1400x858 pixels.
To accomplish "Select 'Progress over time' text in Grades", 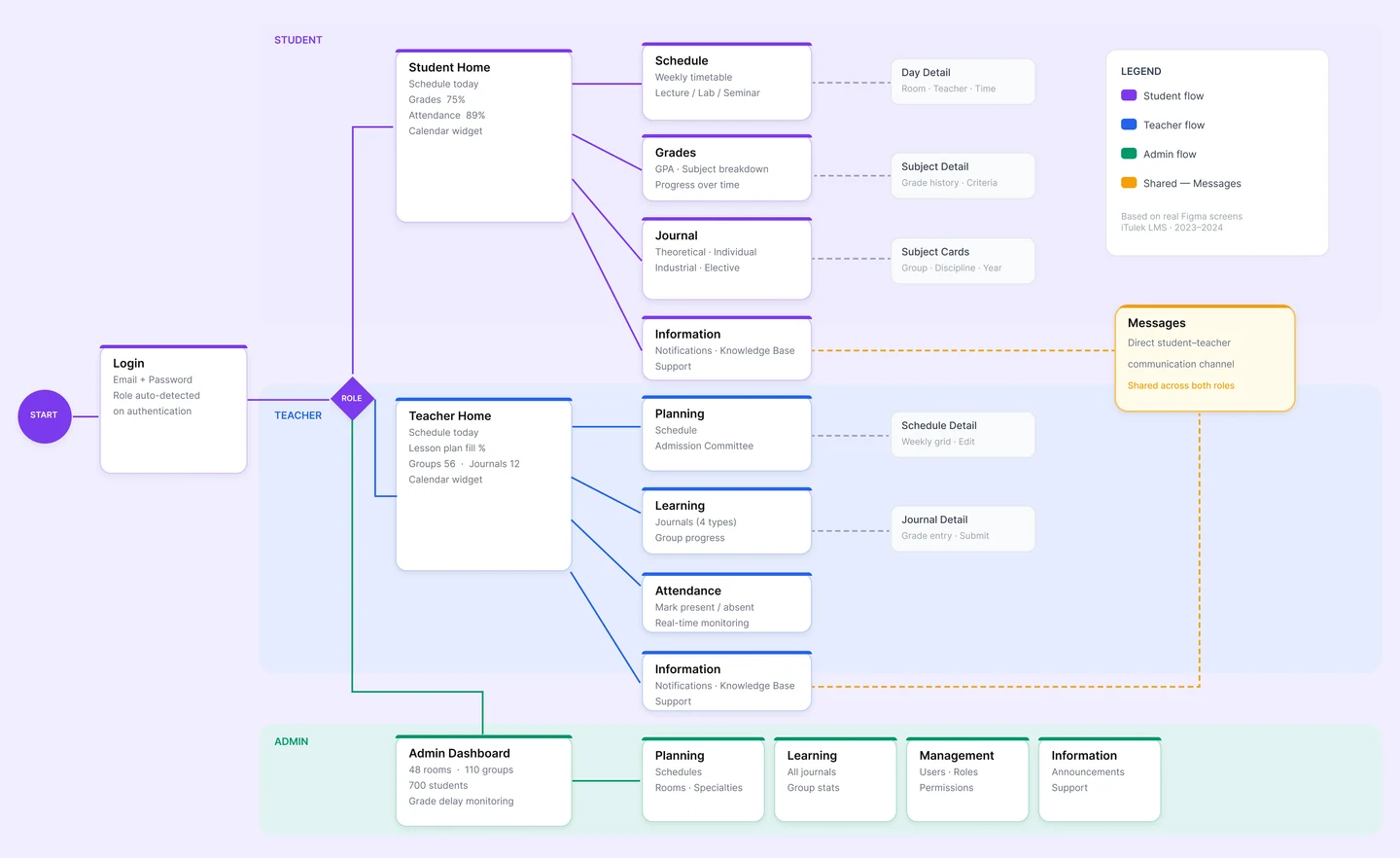I will click(x=697, y=185).
